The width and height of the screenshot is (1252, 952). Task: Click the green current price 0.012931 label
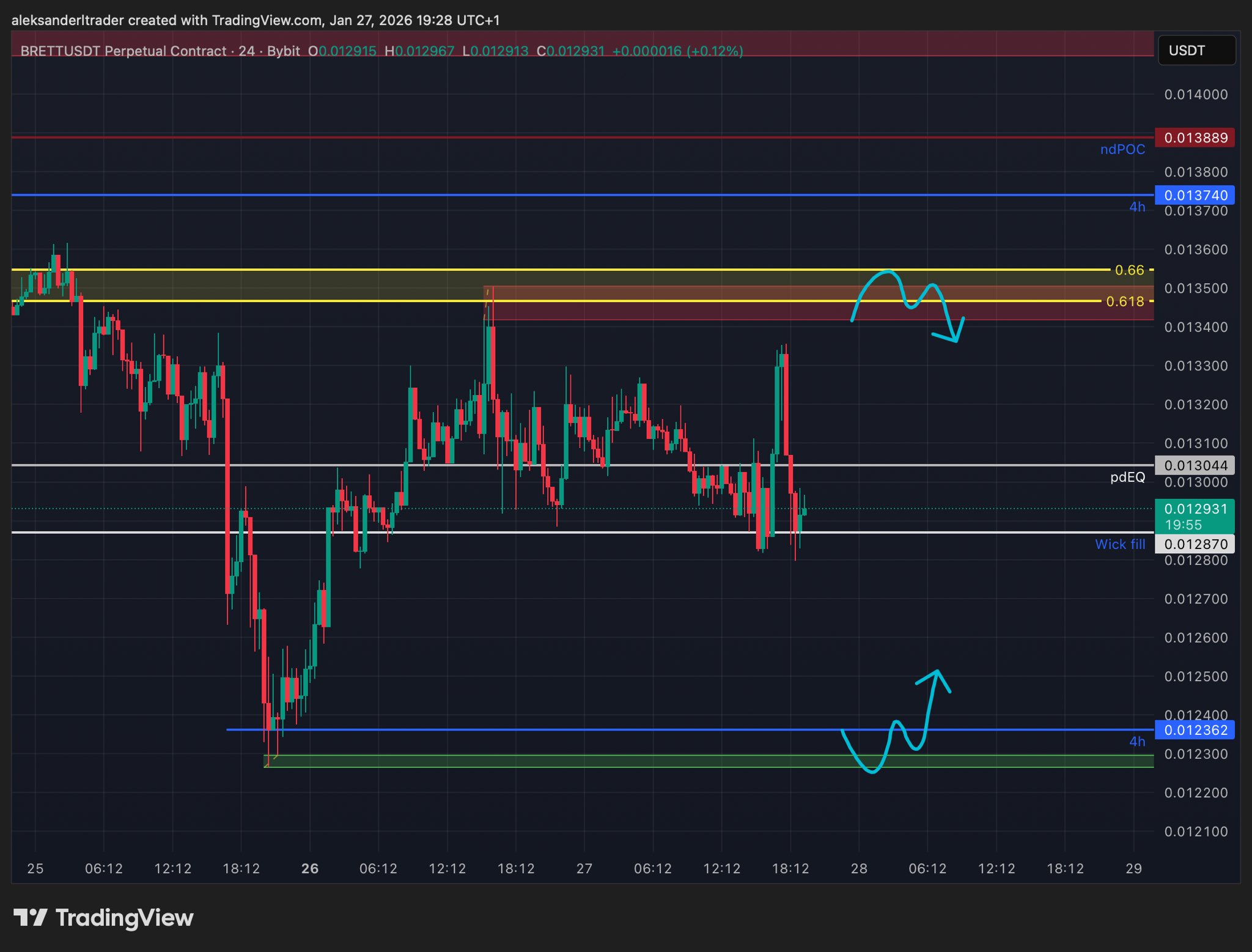coord(1195,515)
